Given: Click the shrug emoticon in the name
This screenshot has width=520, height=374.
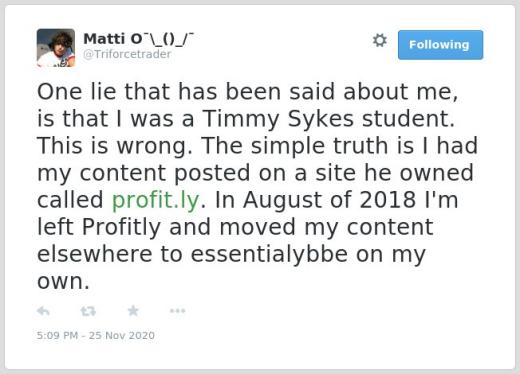Looking at the screenshot, I should (x=169, y=39).
